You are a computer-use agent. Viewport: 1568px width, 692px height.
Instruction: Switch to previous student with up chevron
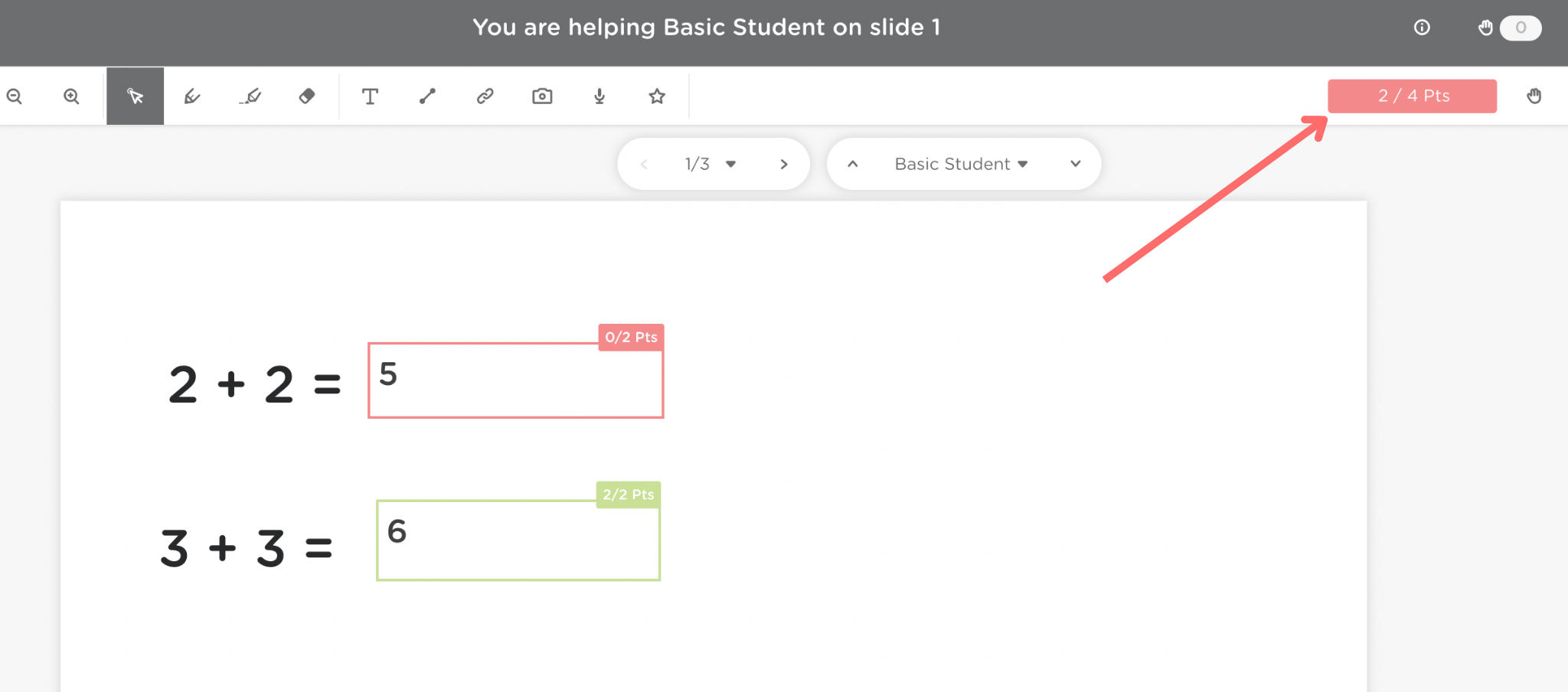pos(853,164)
